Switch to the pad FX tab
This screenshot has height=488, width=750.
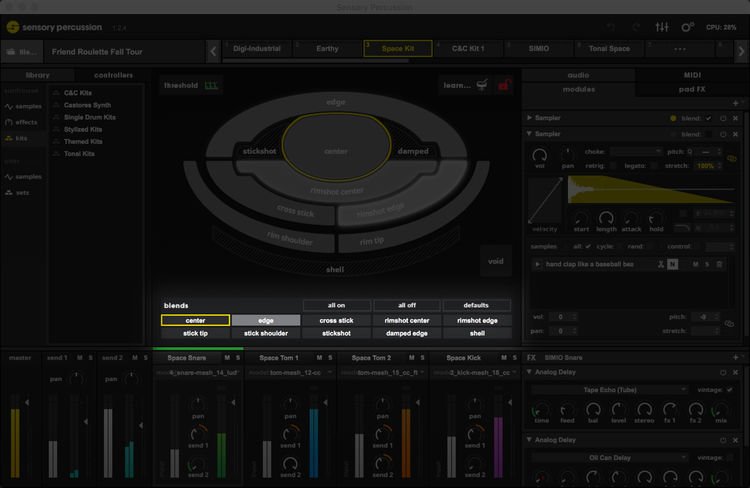(692, 89)
